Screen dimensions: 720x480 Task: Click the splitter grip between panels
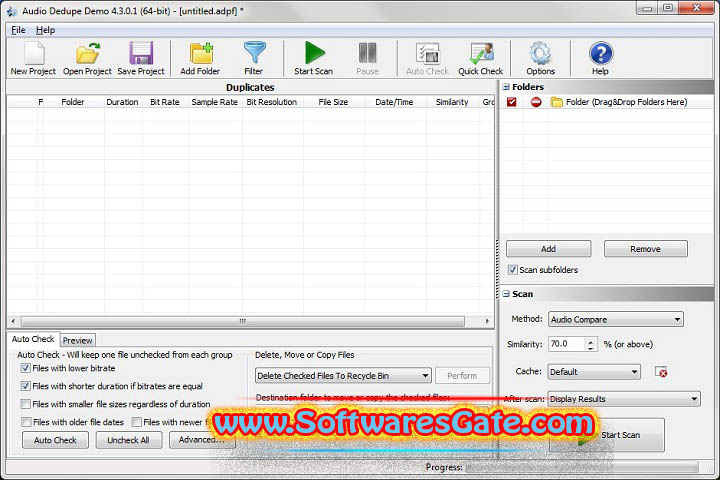(497, 270)
